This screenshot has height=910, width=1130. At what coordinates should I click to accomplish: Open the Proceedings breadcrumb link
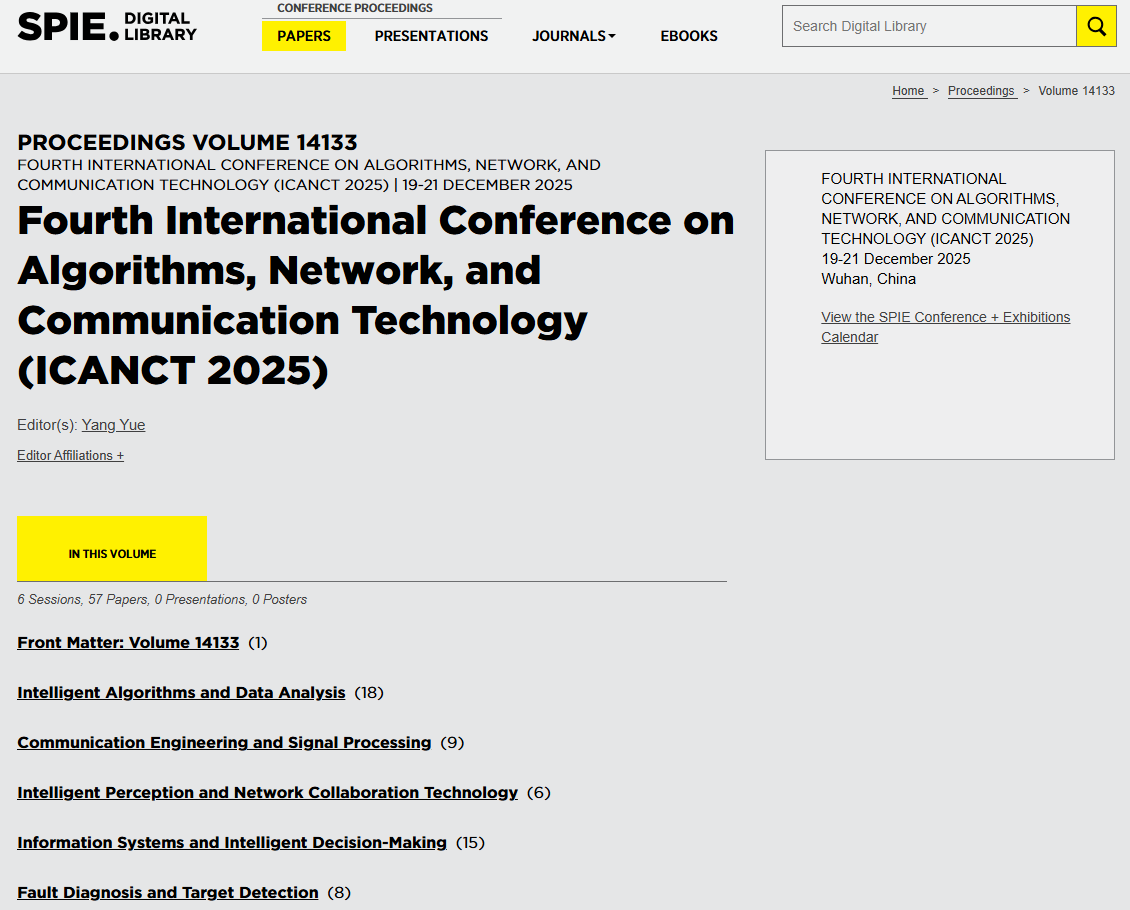(x=981, y=91)
